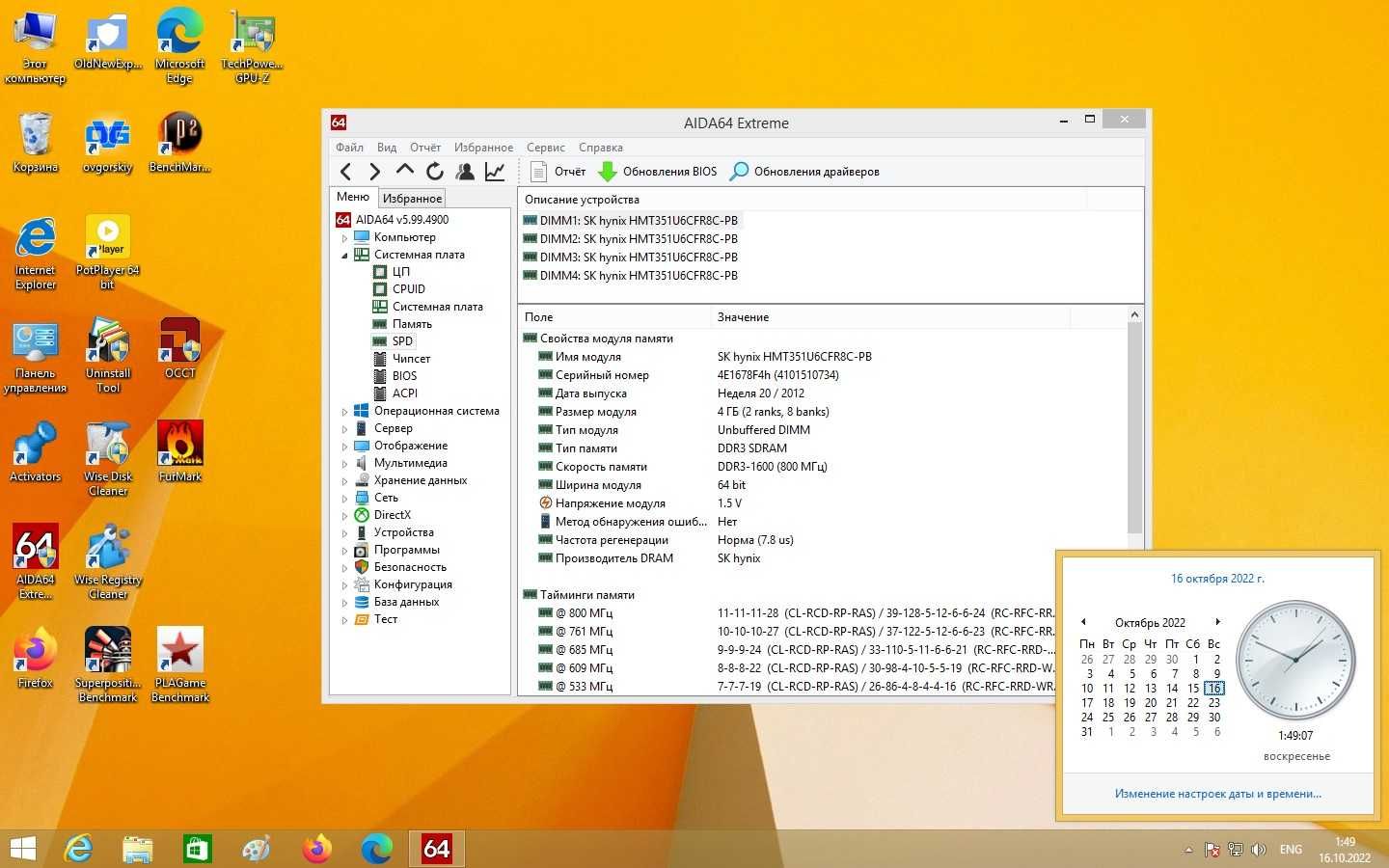Select DIMM4: SK hynix device row
Image resolution: width=1389 pixels, height=868 pixels.
coord(631,276)
